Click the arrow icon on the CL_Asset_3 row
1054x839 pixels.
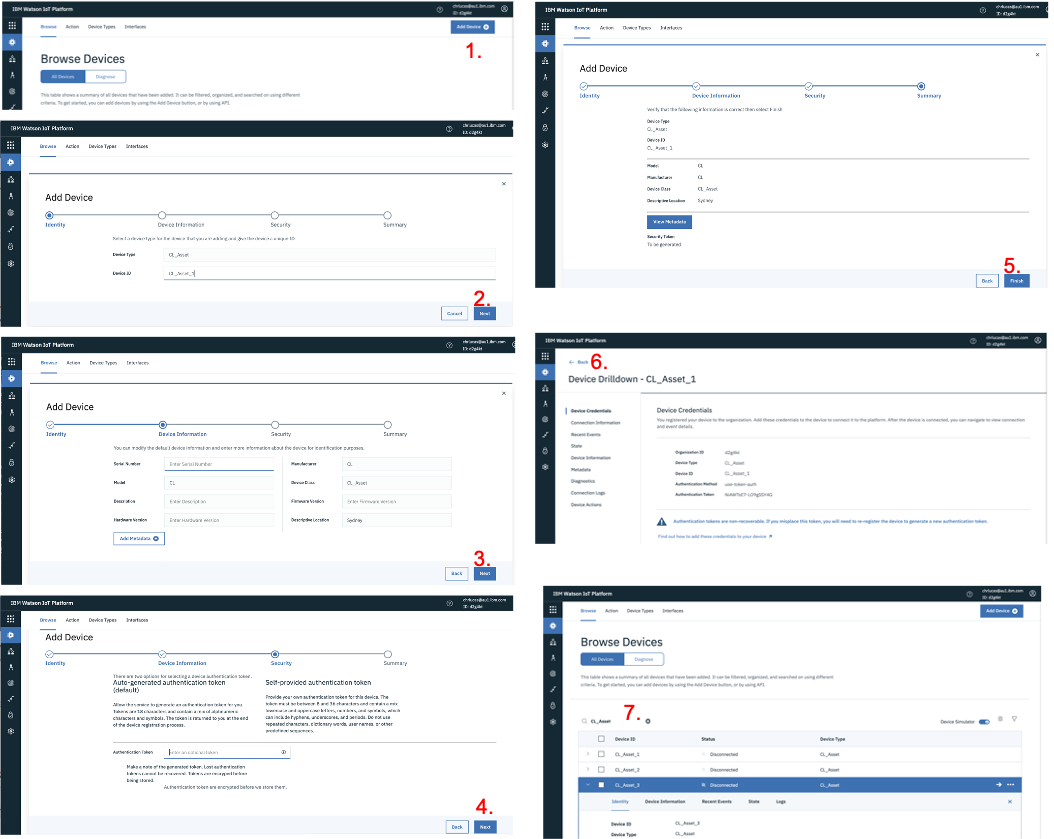point(998,784)
